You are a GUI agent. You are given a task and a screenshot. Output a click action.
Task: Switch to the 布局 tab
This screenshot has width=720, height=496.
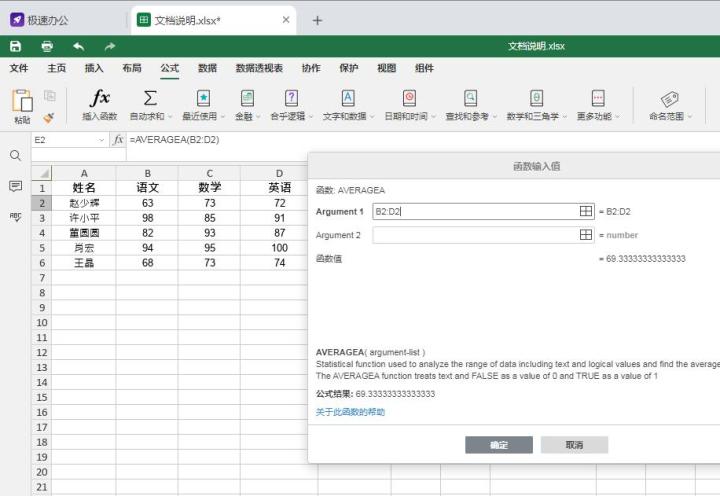click(132, 68)
